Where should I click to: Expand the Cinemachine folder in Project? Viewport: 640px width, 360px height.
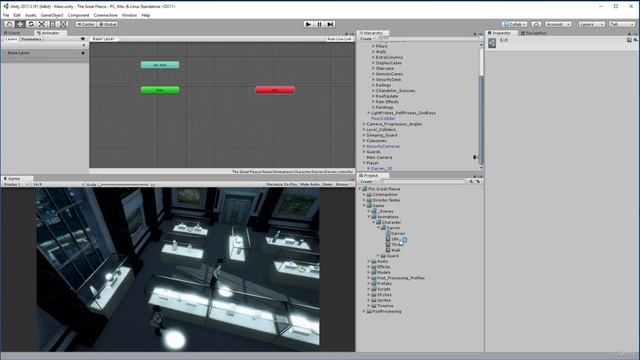(x=364, y=195)
